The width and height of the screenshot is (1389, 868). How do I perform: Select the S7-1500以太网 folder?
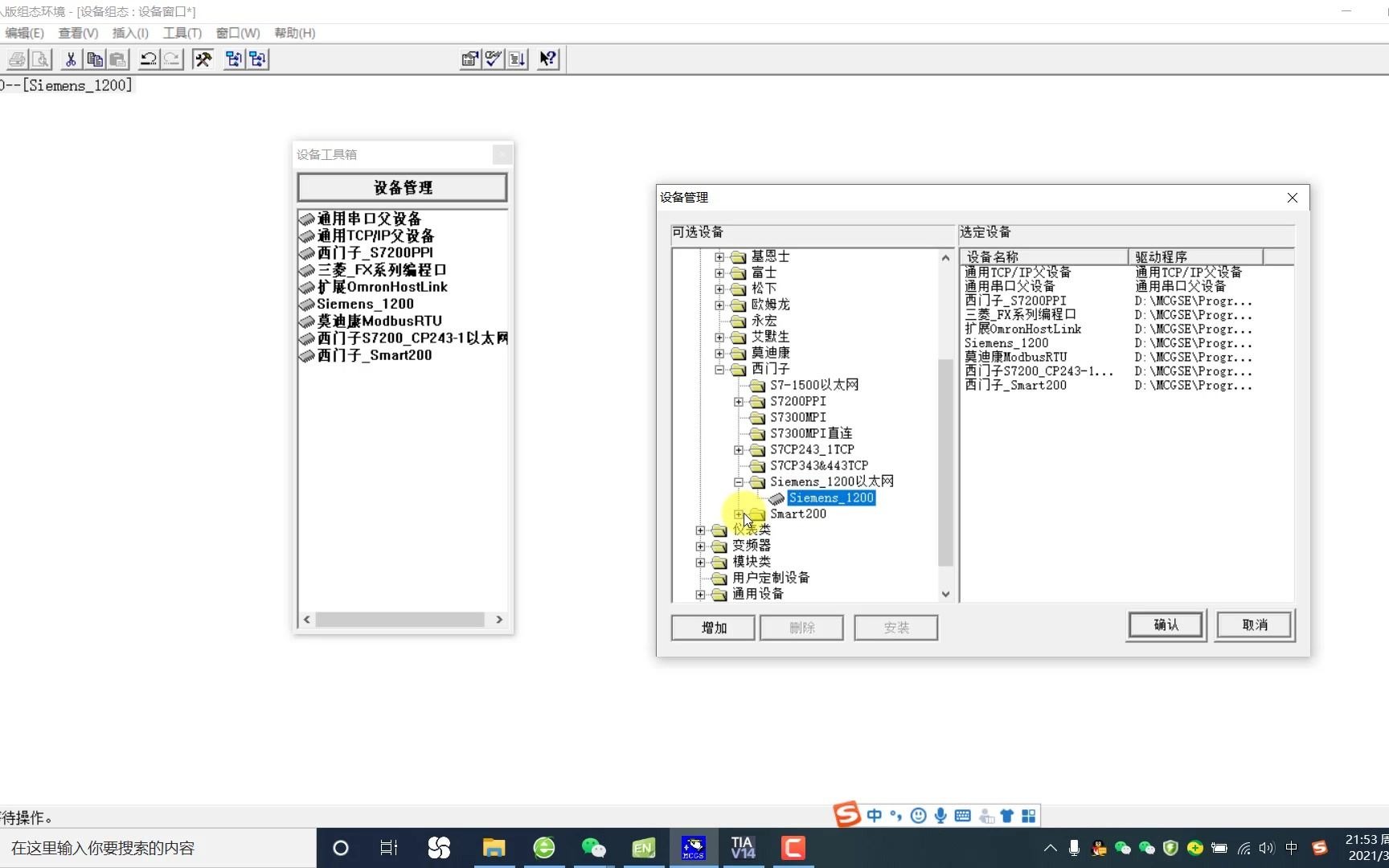pyautogui.click(x=814, y=385)
